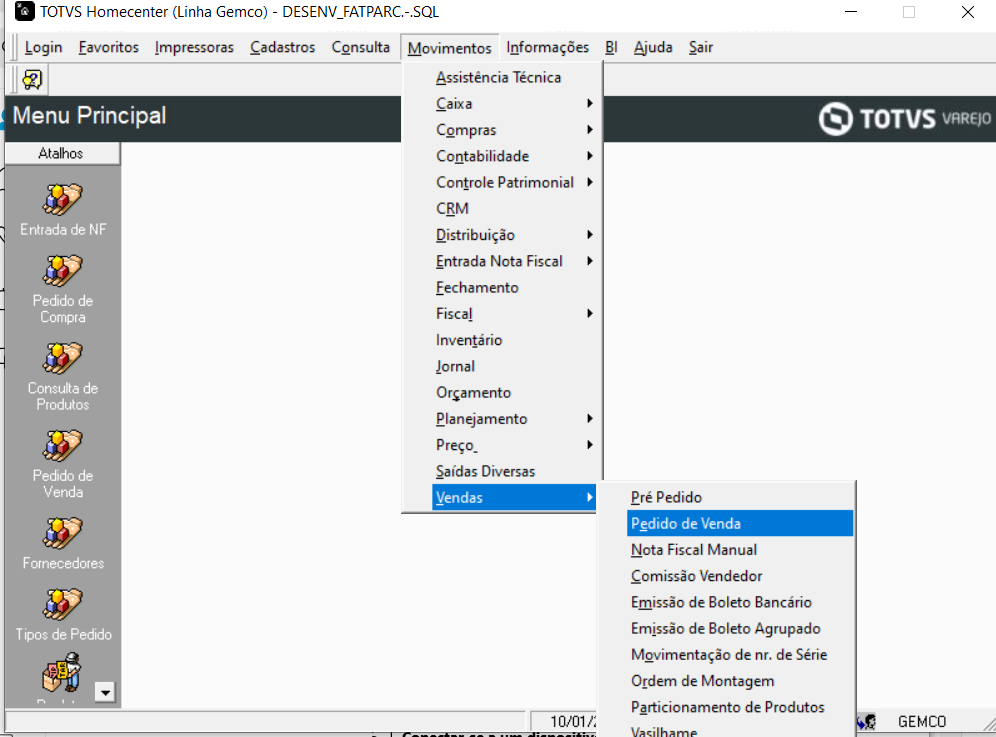This screenshot has width=996, height=737.
Task: Open the Ajuda menu
Action: pyautogui.click(x=653, y=47)
